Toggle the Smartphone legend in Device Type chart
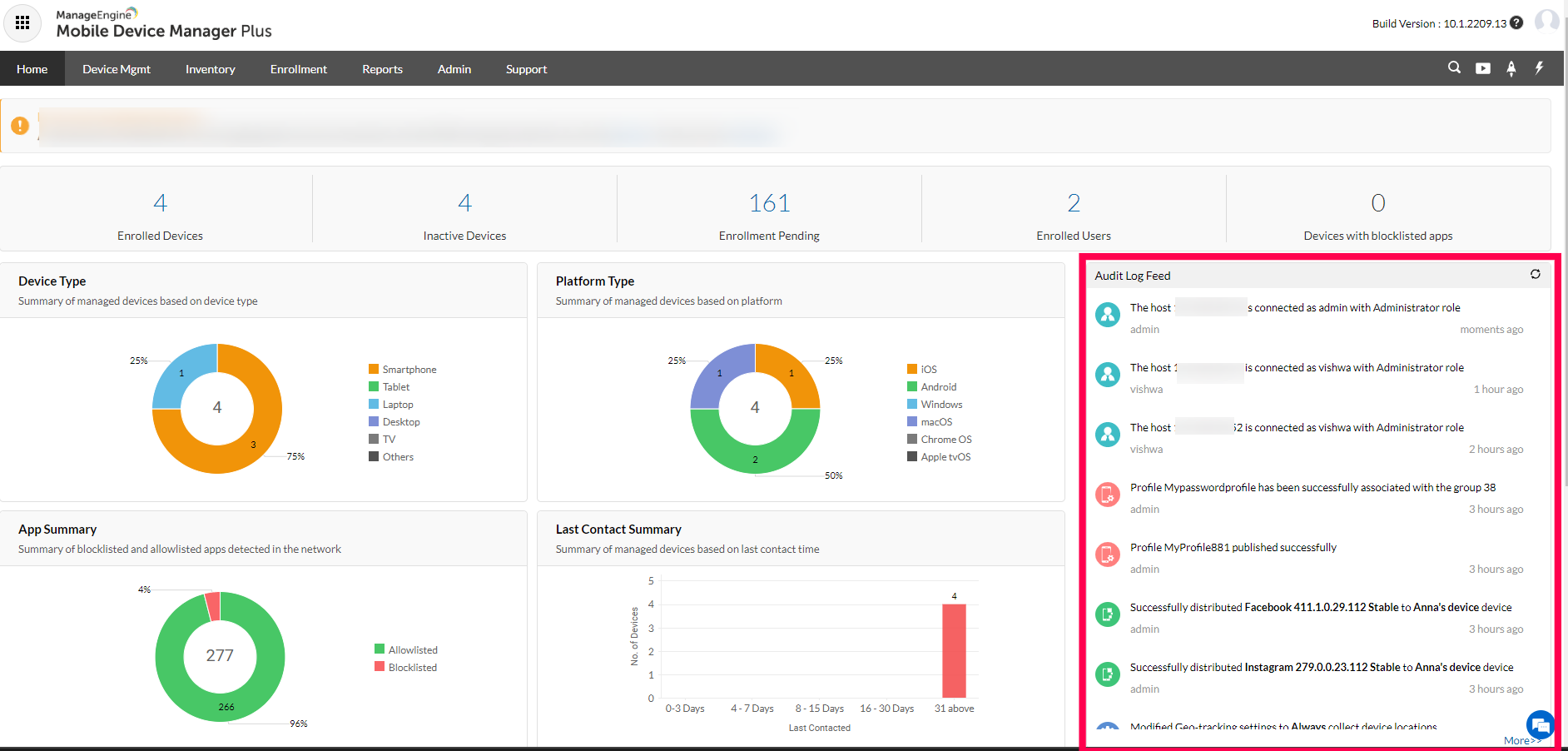Viewport: 1568px width, 751px height. point(408,369)
